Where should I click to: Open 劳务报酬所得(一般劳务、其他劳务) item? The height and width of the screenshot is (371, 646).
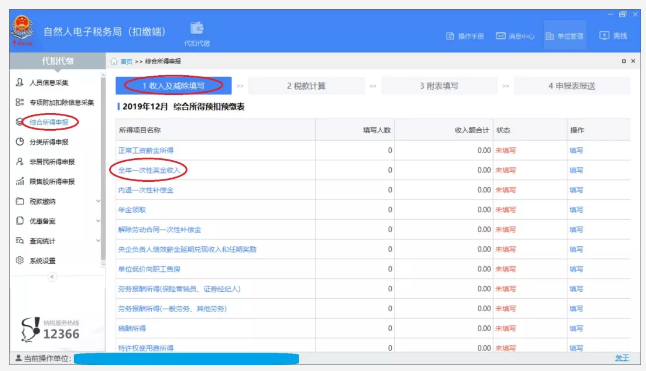(172, 308)
